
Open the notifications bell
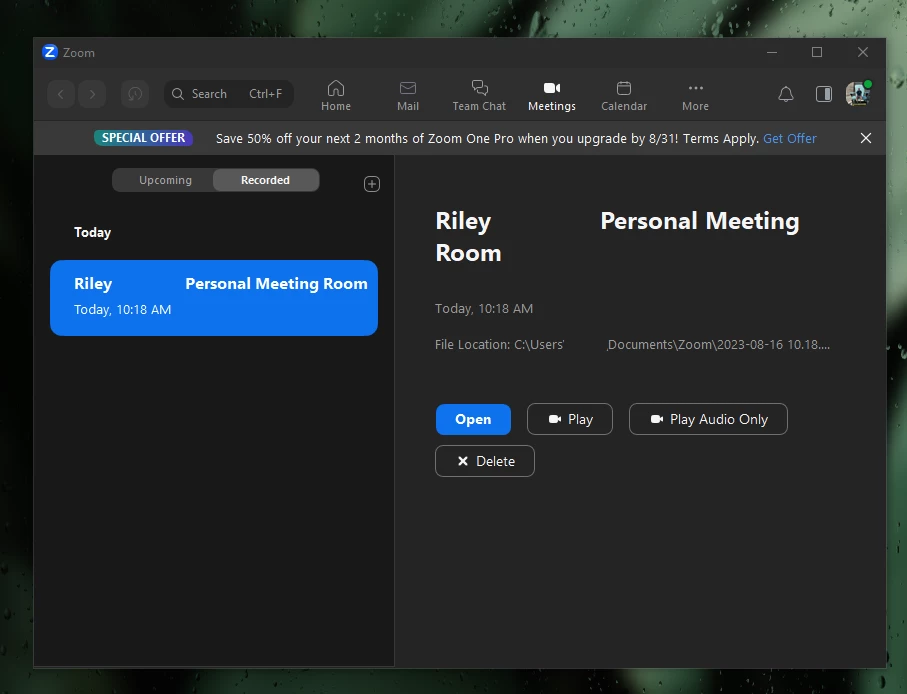(786, 94)
